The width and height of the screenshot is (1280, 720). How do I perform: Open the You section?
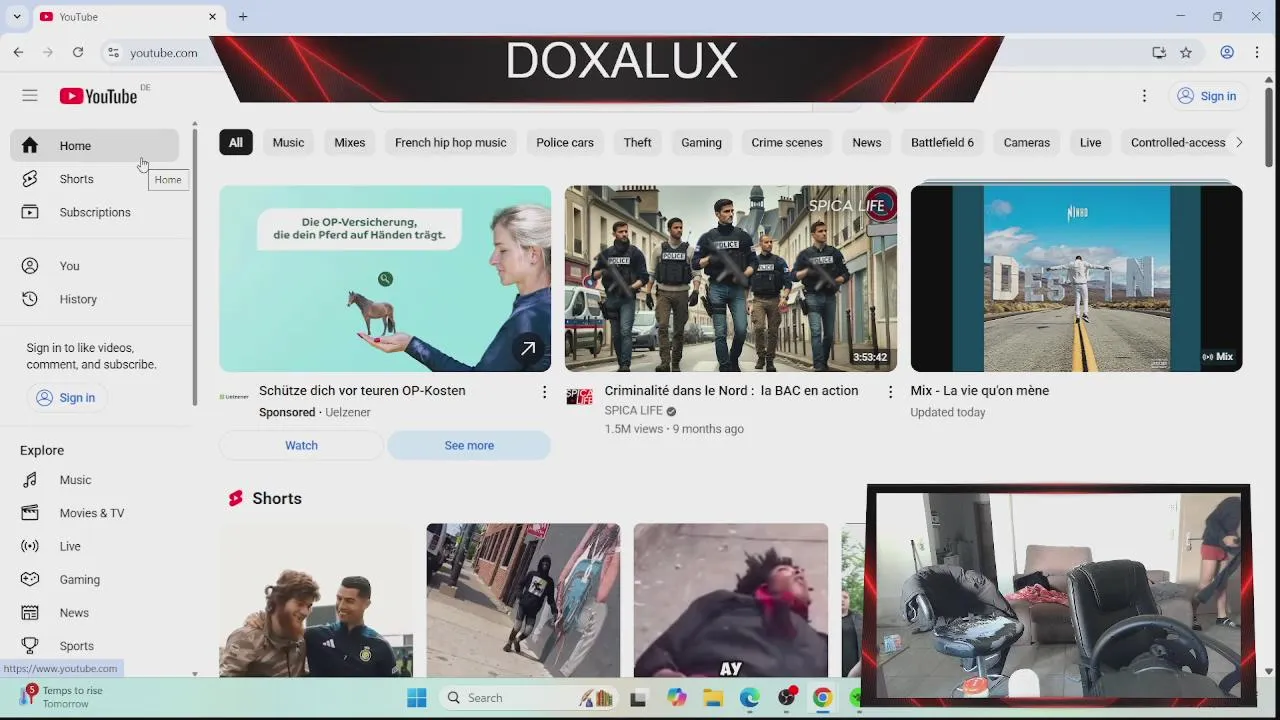pos(95,266)
